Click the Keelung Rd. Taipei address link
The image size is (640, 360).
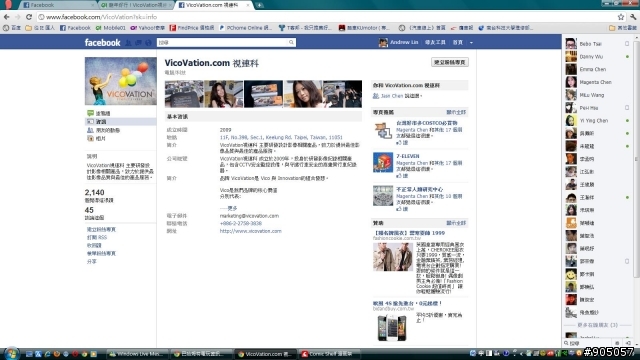click(281, 137)
